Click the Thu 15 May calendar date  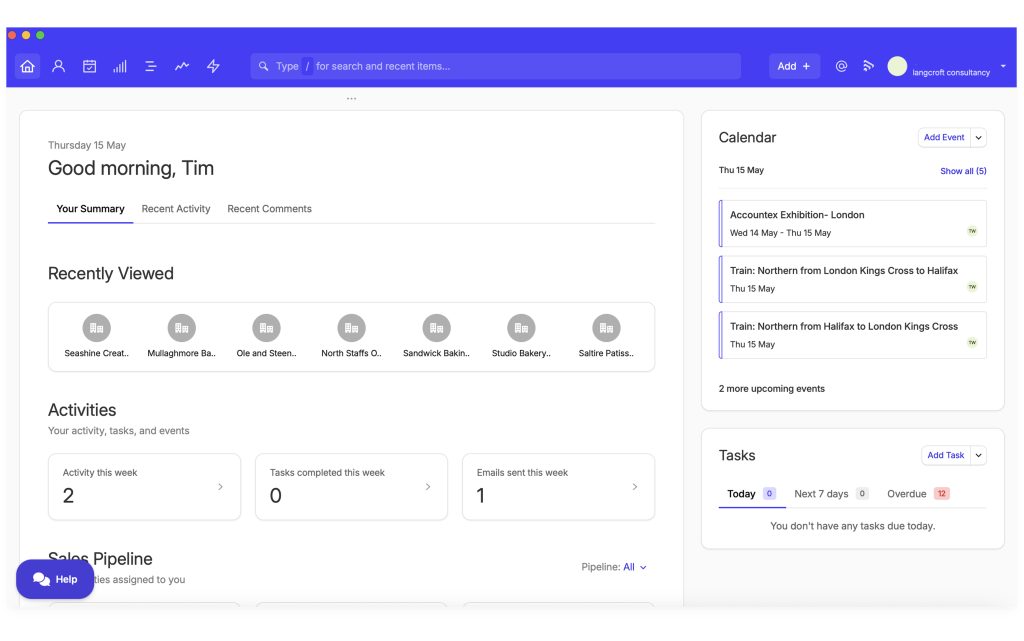pyautogui.click(x=741, y=170)
